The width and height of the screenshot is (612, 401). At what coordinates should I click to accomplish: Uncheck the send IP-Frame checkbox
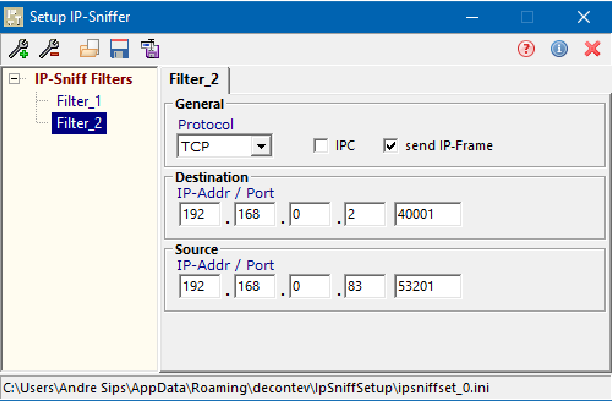tap(390, 146)
